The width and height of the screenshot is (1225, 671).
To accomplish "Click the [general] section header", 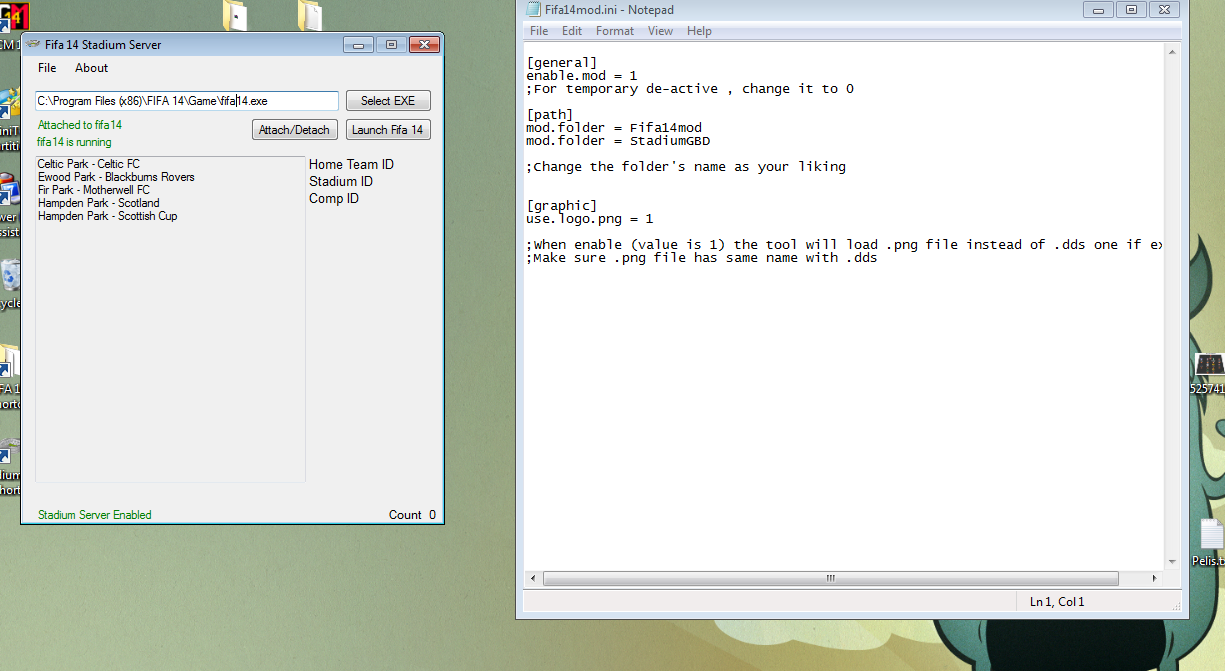I will pos(562,63).
